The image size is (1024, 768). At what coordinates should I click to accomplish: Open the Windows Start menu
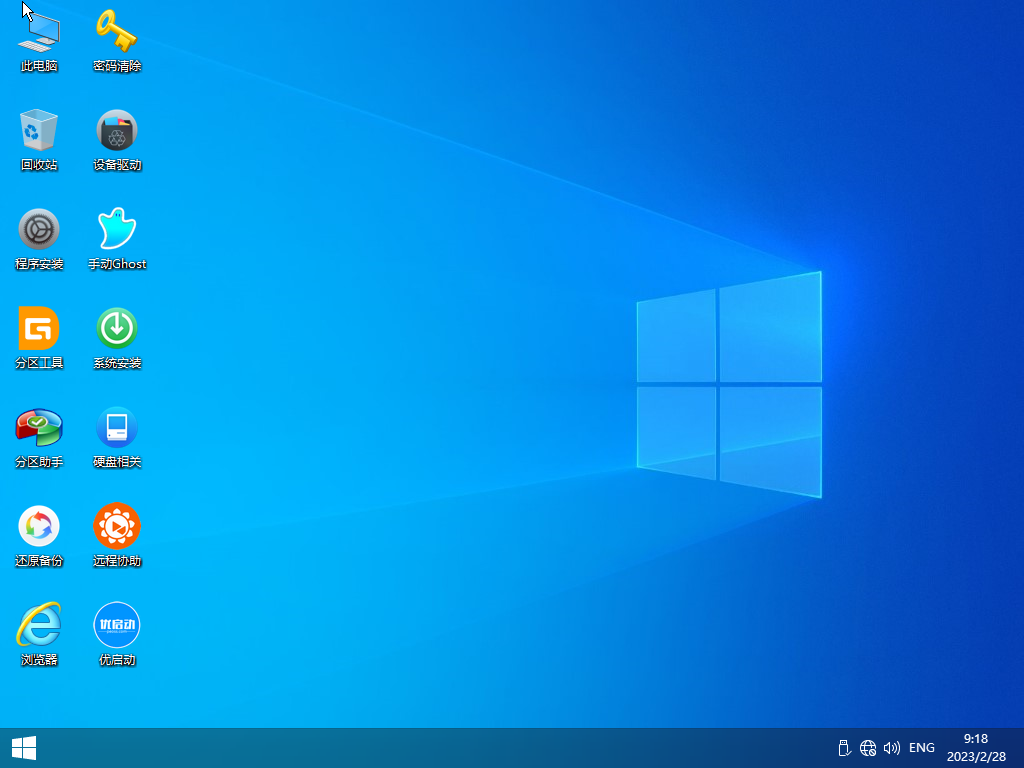click(24, 748)
